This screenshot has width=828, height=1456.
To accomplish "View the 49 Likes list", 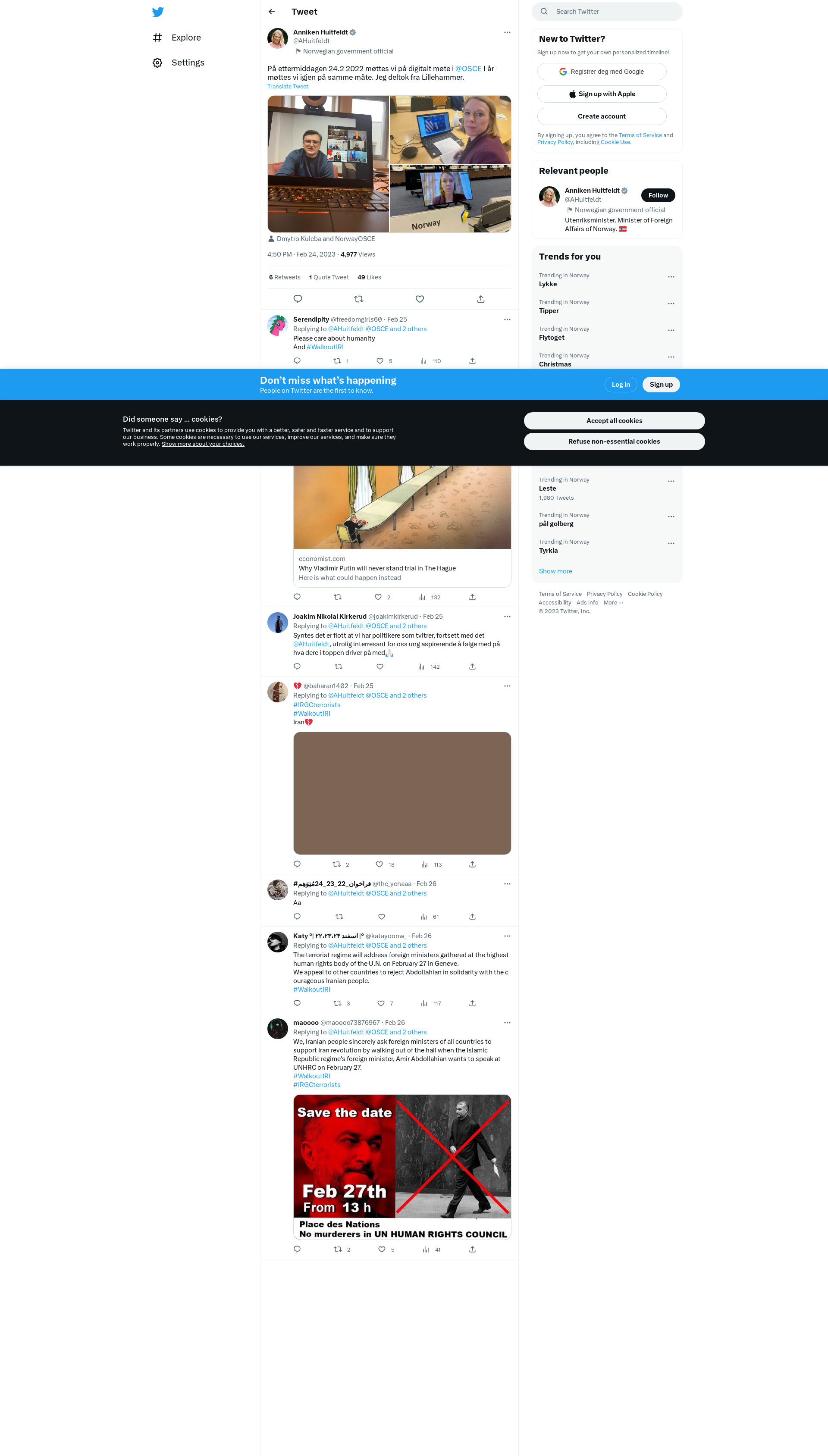I will click(x=369, y=277).
